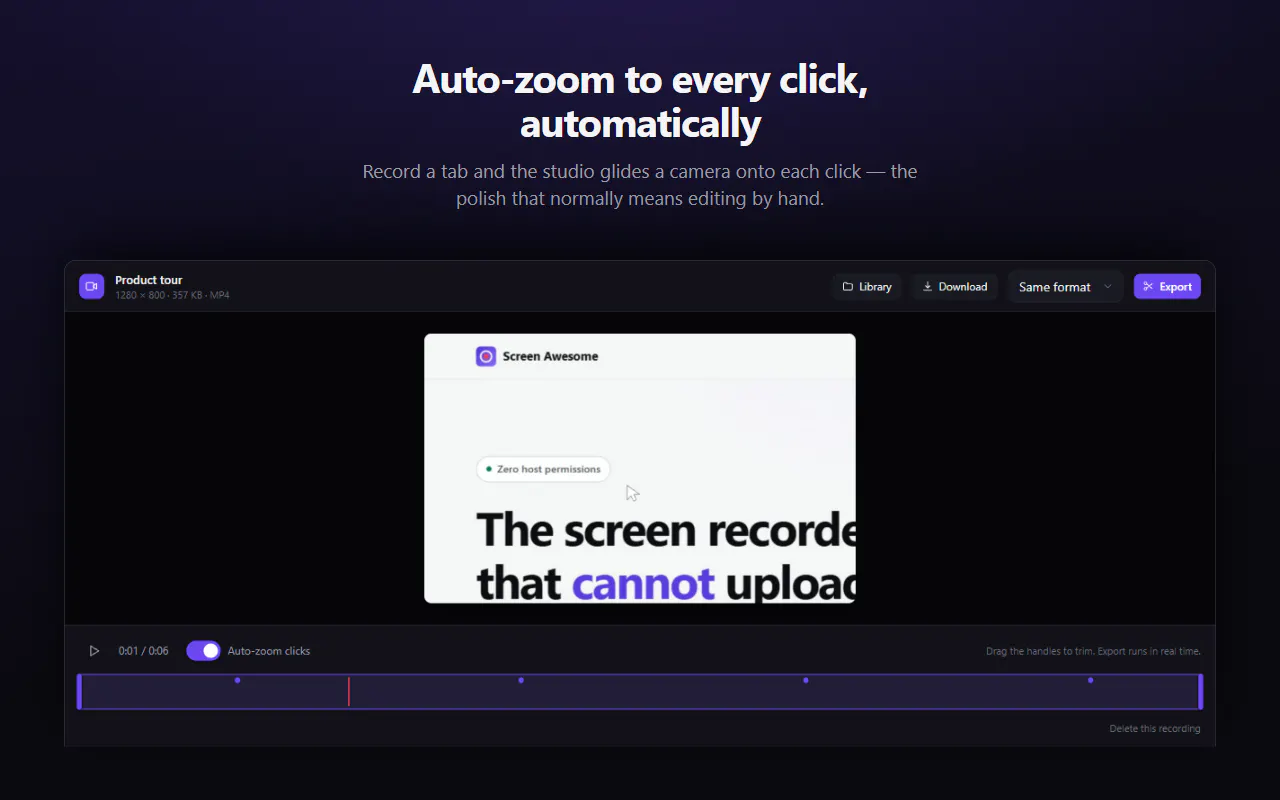Image resolution: width=1280 pixels, height=800 pixels.
Task: Download the recording
Action: tap(955, 287)
